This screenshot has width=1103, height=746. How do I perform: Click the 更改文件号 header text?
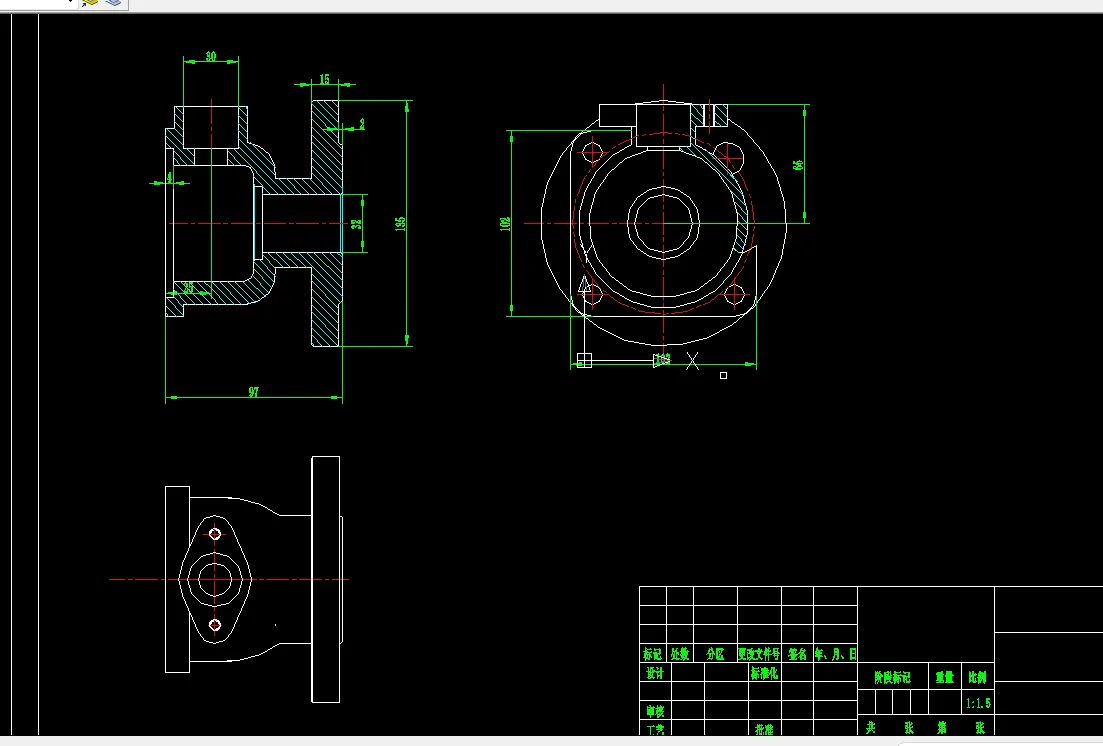point(758,654)
